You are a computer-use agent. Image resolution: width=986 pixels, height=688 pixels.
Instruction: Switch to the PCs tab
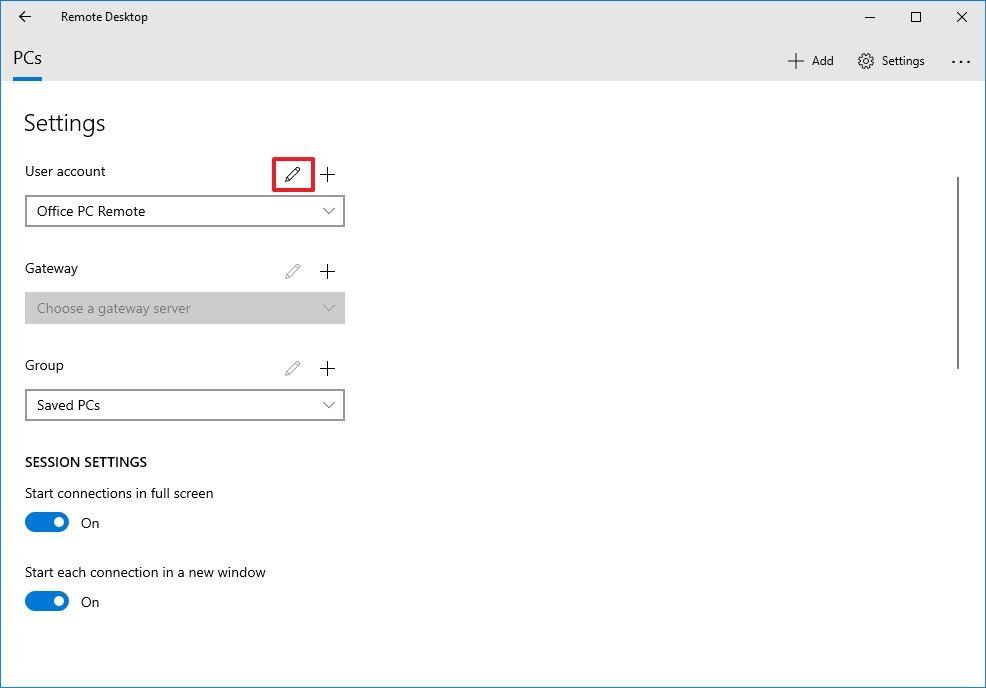click(x=27, y=58)
